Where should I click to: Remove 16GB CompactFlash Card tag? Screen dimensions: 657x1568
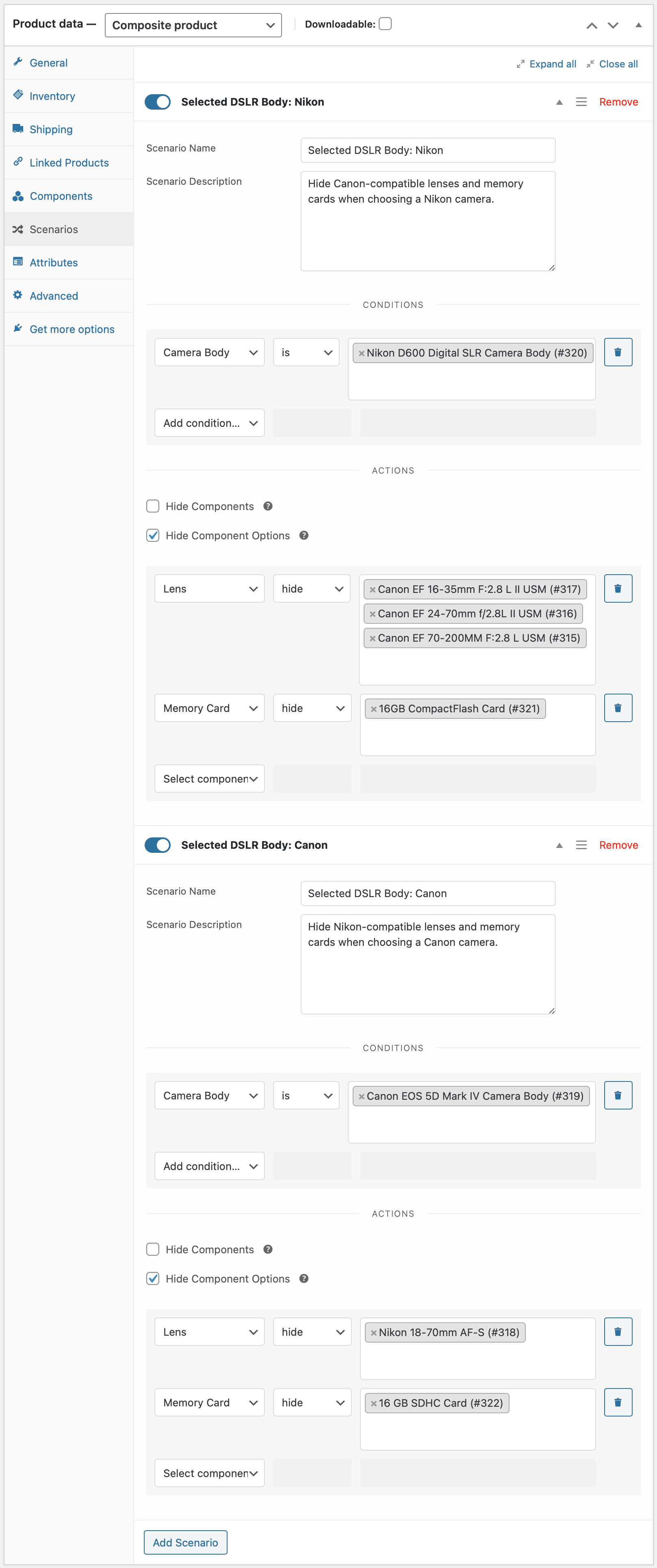373,709
